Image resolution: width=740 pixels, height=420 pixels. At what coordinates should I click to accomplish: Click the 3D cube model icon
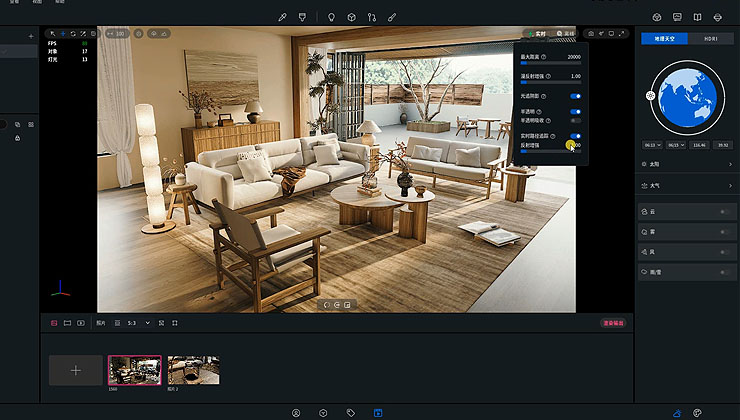[351, 17]
